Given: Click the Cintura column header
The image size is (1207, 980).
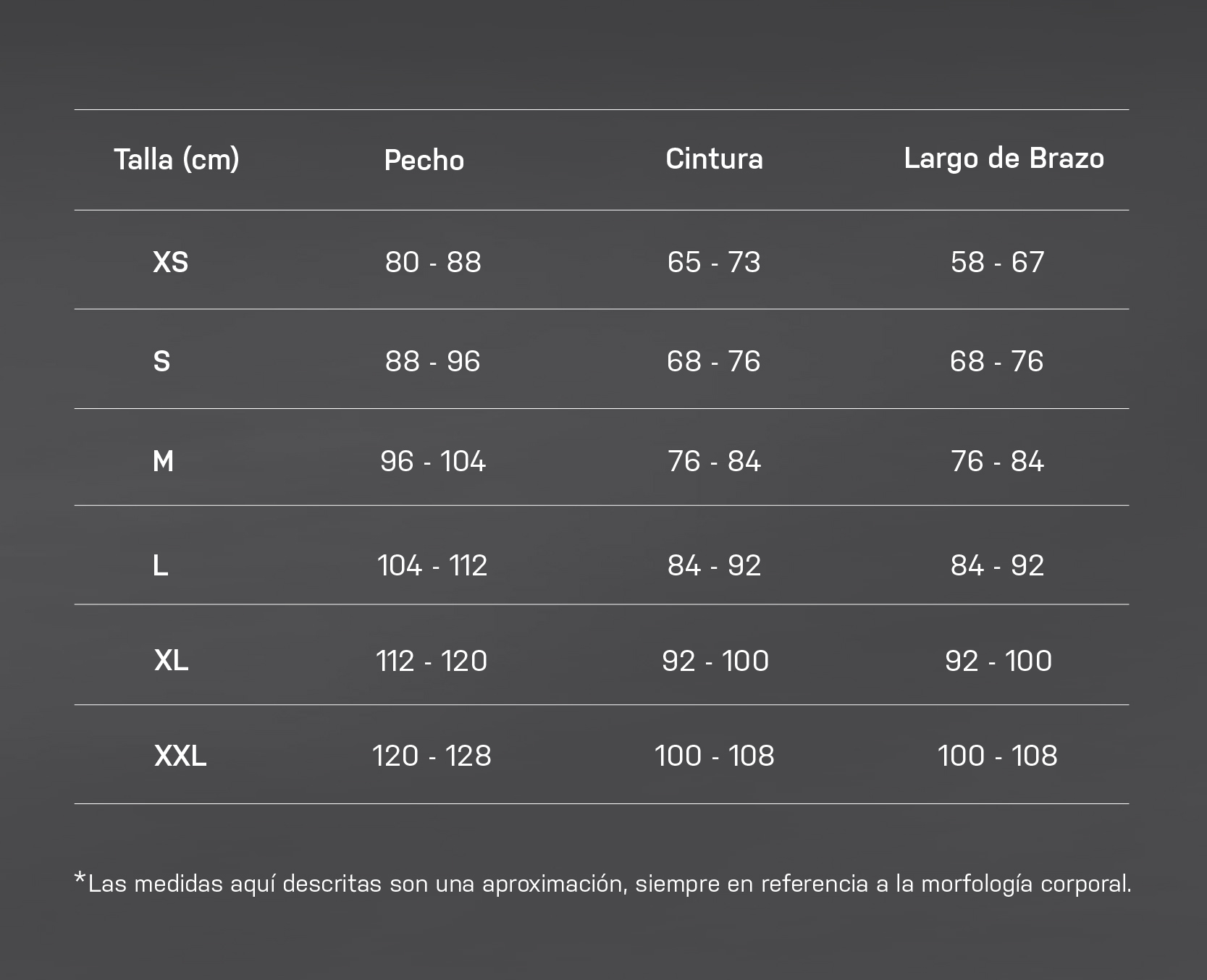Looking at the screenshot, I should (x=714, y=159).
